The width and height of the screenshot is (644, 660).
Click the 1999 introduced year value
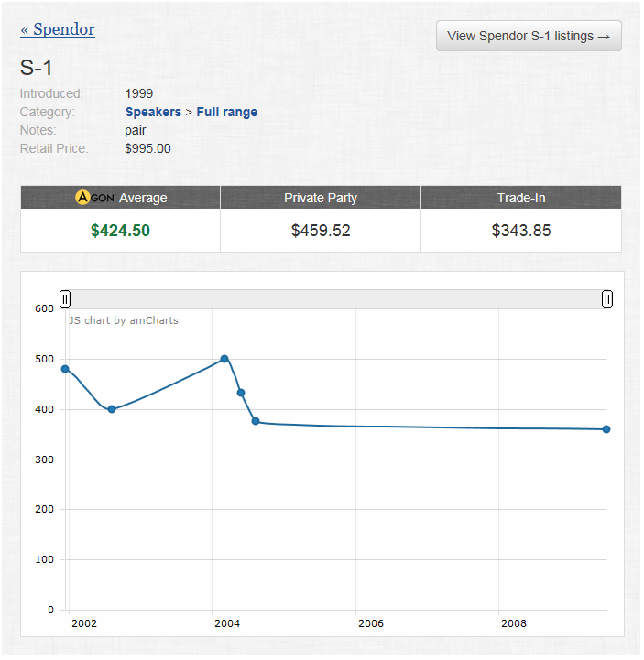pyautogui.click(x=139, y=94)
